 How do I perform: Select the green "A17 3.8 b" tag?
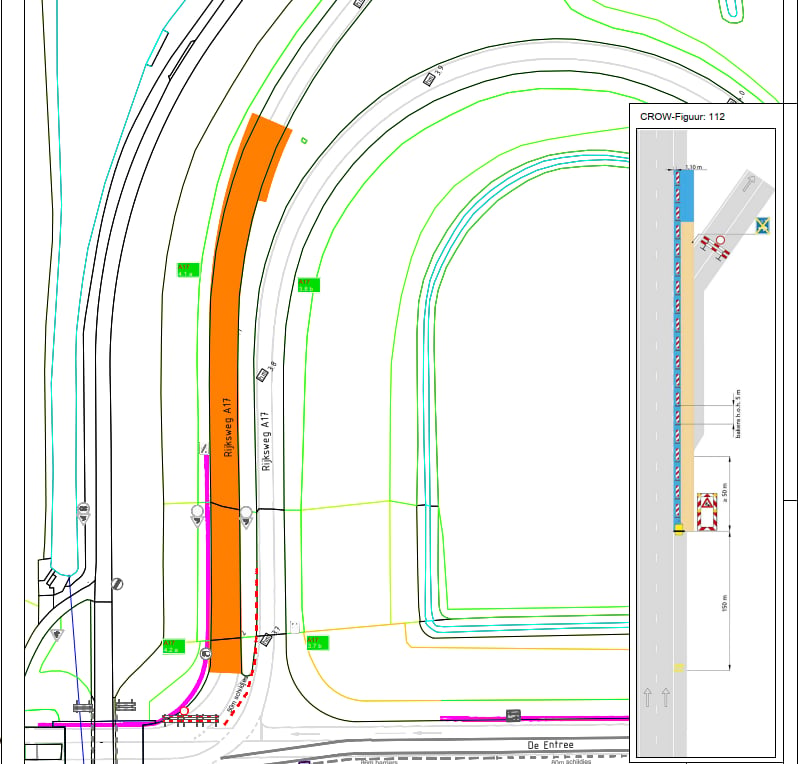click(308, 285)
